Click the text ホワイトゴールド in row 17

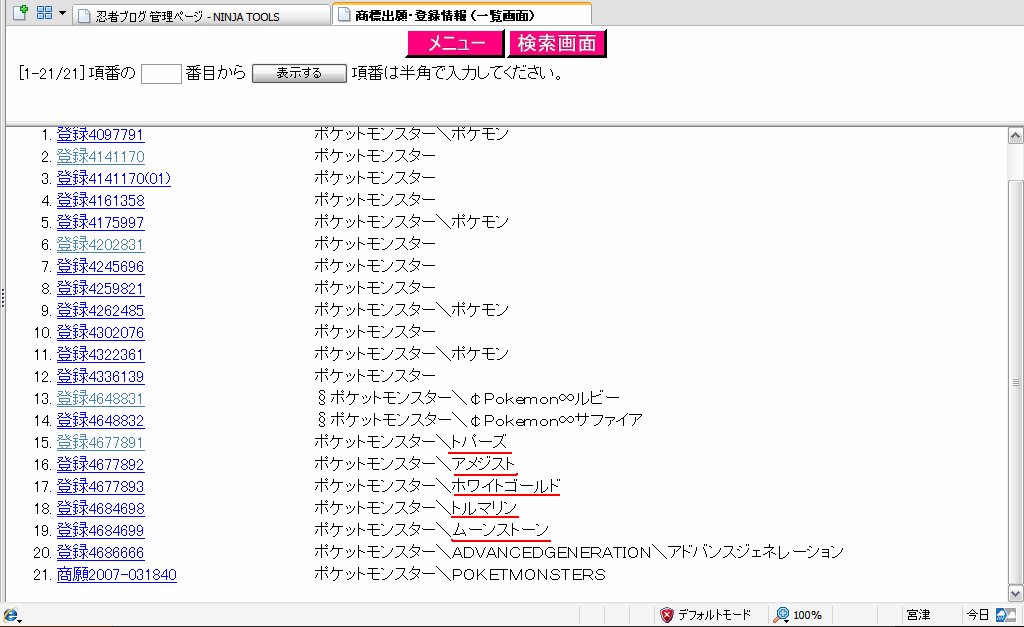(x=505, y=486)
